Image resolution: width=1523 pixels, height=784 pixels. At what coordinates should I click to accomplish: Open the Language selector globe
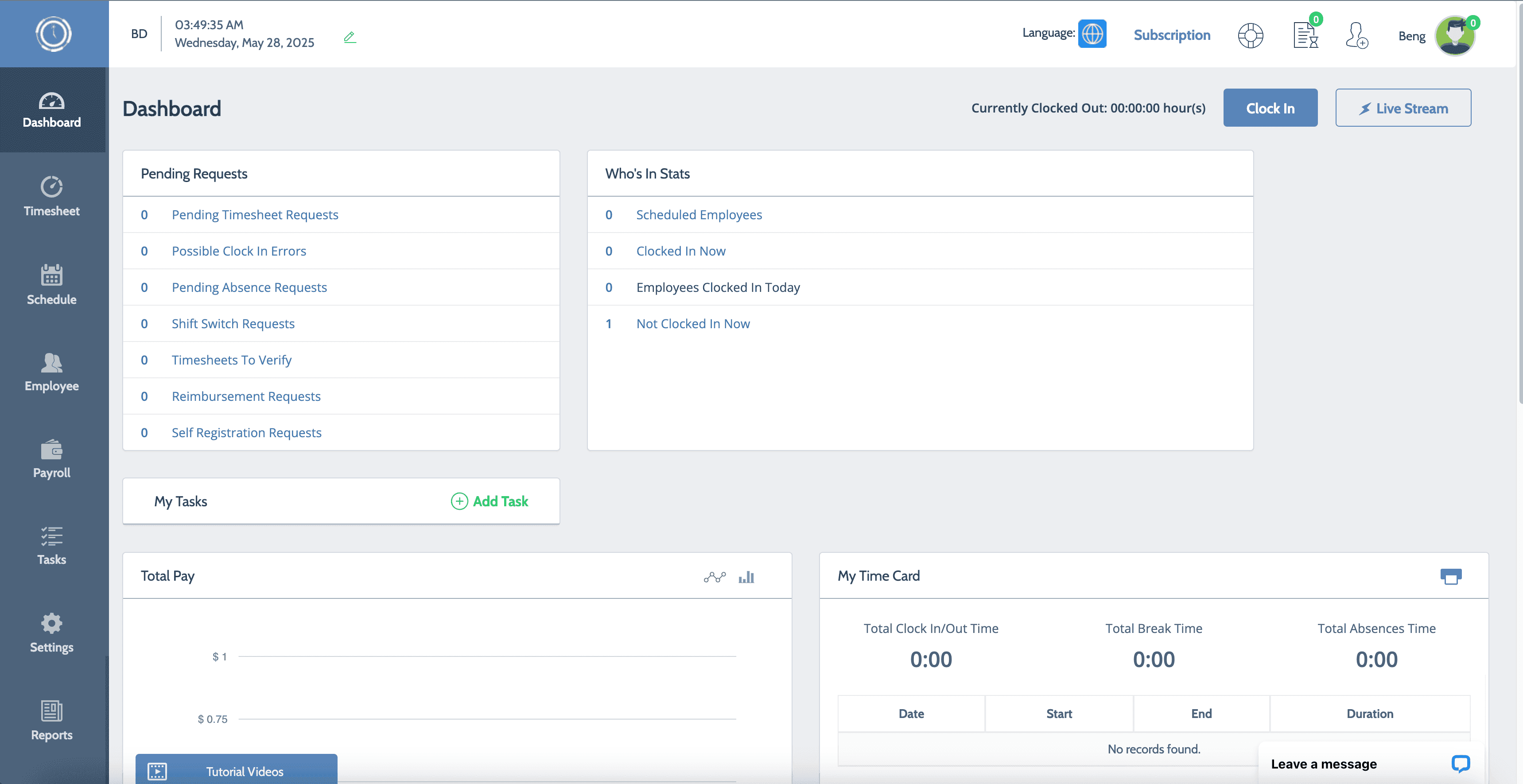click(1092, 34)
